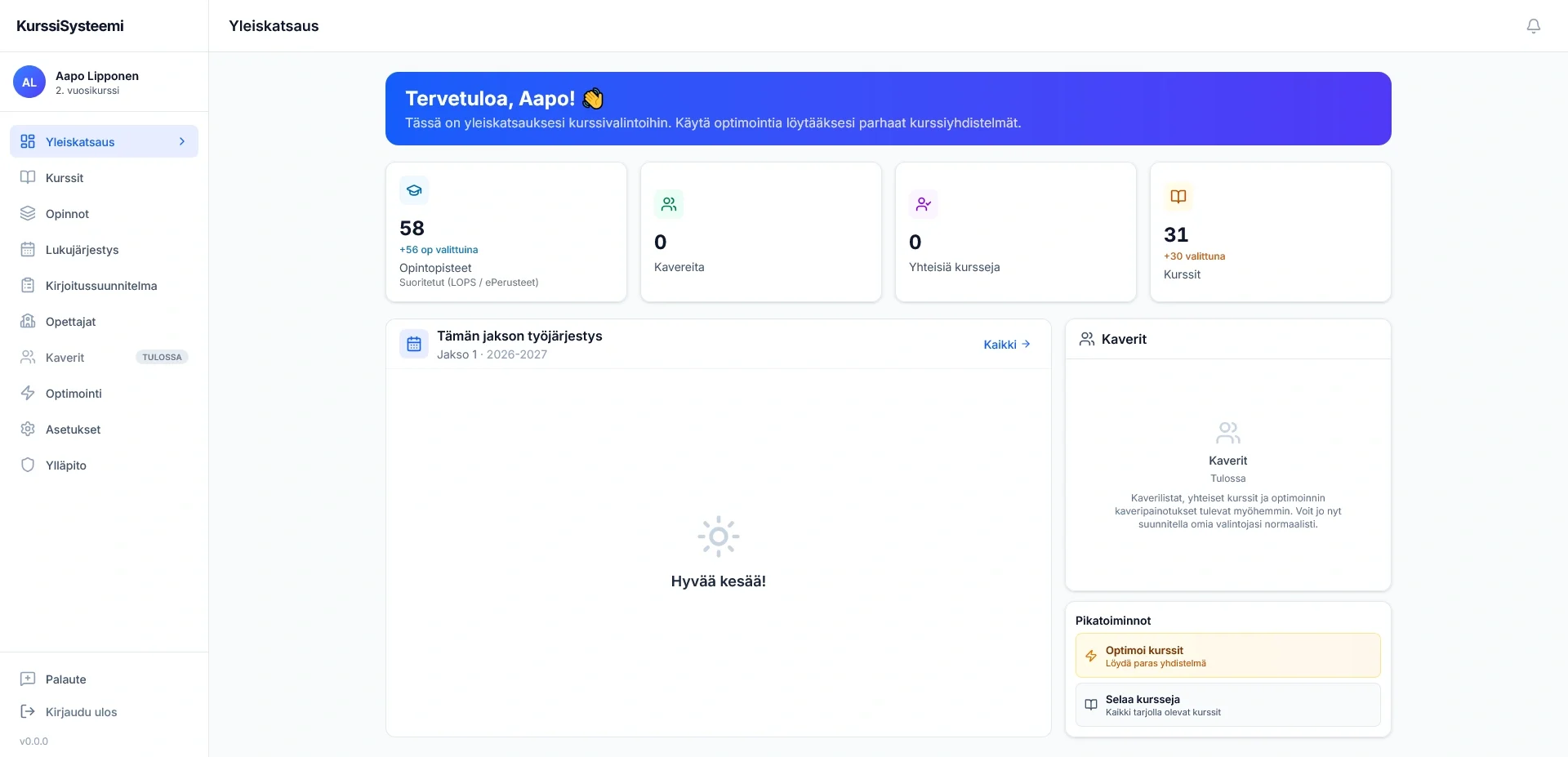Click the 'Aapo Lipponen' user name

coord(97,76)
